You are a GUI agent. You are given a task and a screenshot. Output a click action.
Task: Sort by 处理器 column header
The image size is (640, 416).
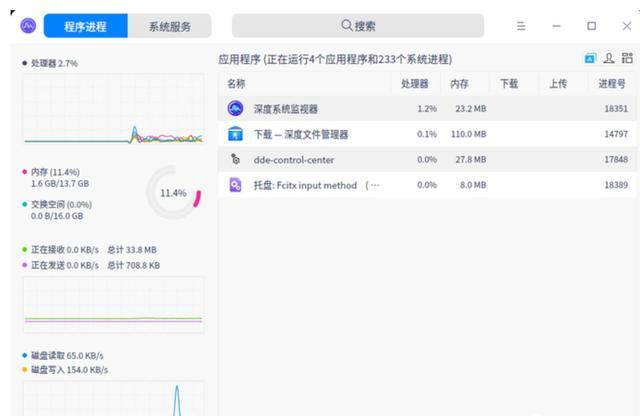click(x=414, y=84)
